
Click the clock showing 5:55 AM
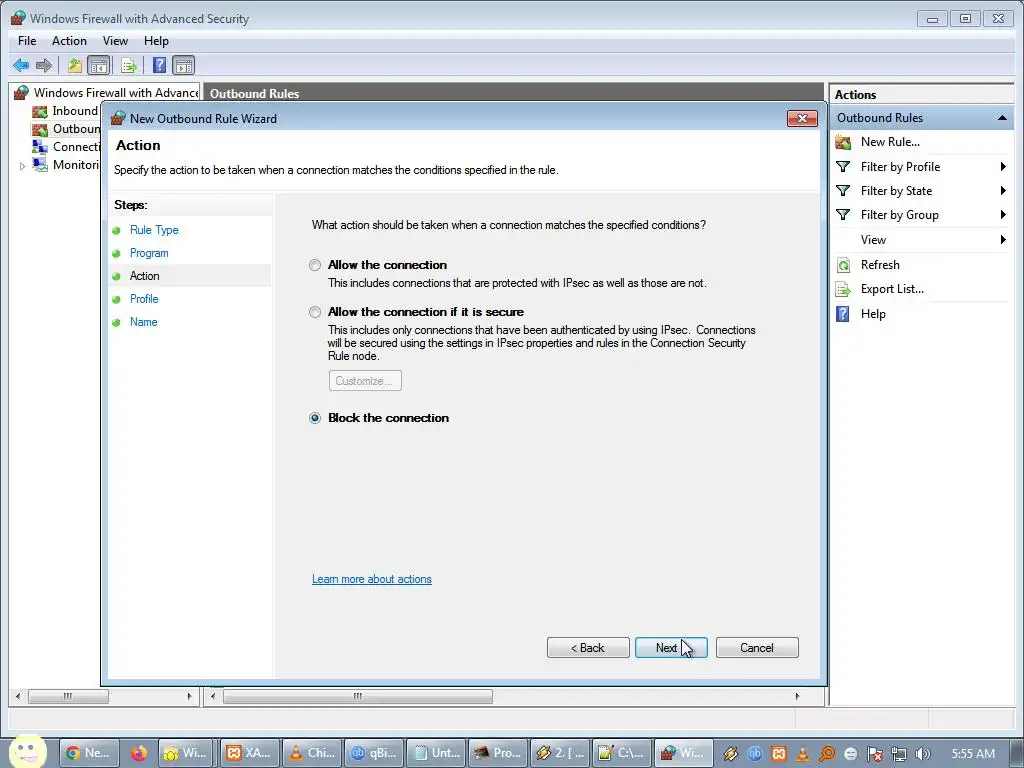click(x=974, y=754)
